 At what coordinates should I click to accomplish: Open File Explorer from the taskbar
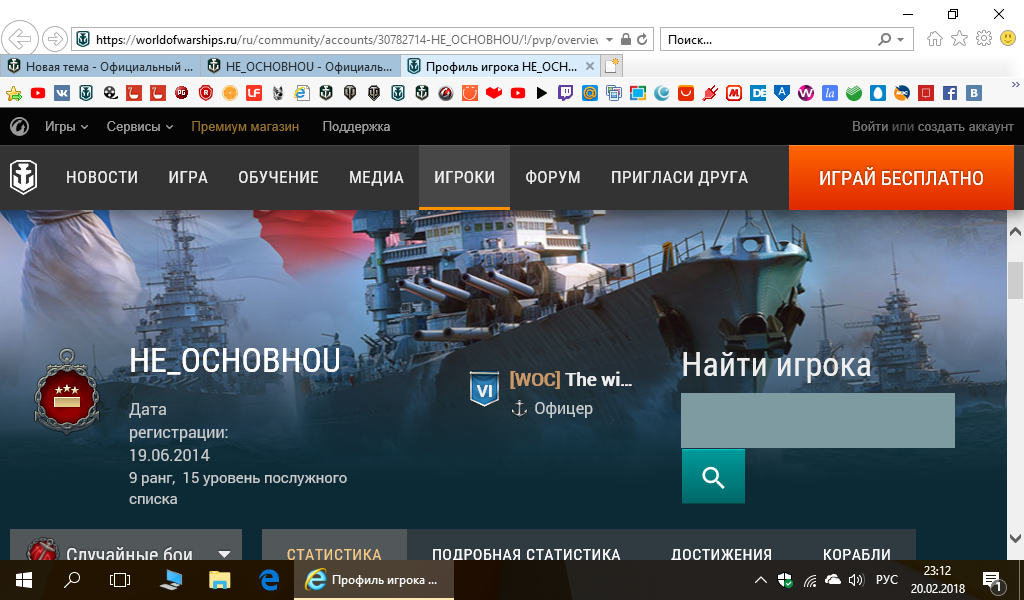point(219,580)
